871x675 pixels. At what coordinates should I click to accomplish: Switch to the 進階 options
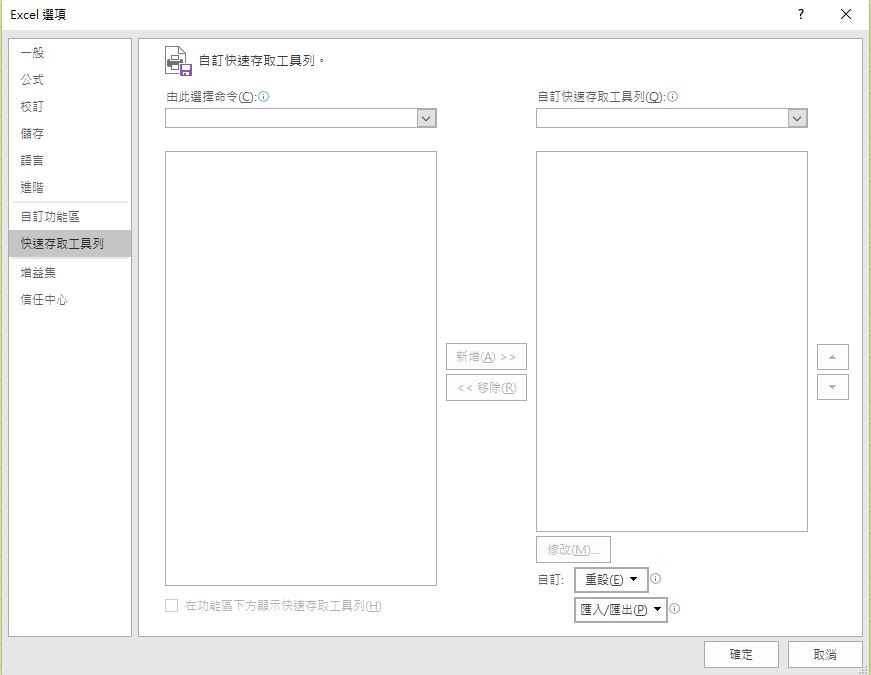pos(69,187)
